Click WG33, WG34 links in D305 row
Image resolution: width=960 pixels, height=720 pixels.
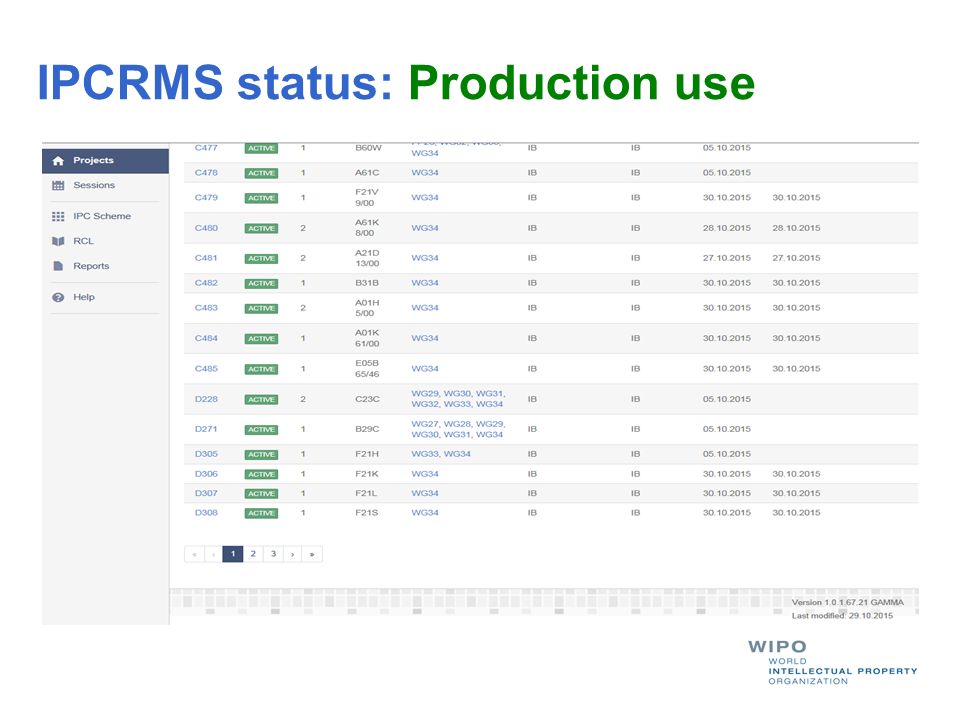(441, 454)
